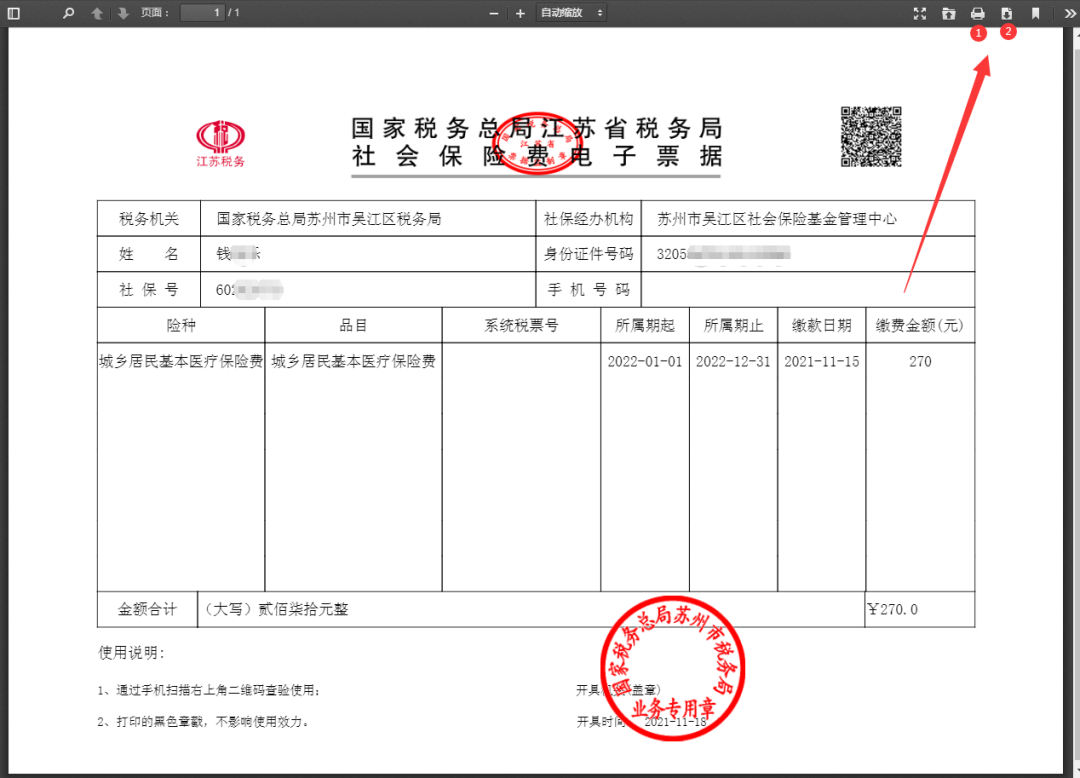Open a file with the folder icon
1080x778 pixels.
(948, 13)
